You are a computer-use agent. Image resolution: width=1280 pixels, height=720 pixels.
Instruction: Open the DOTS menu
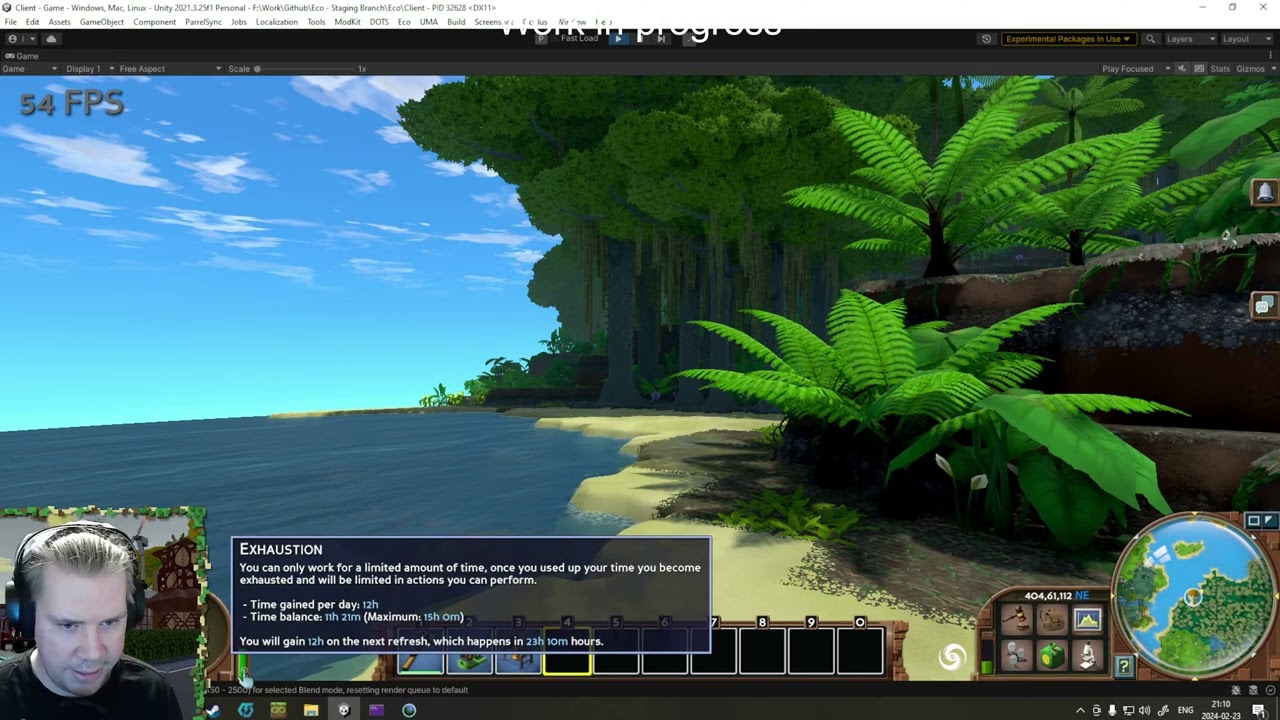pyautogui.click(x=379, y=22)
